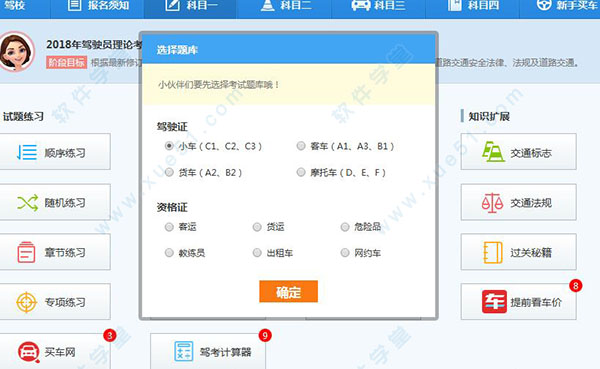Open 提前看车价 text label
Screen dimensions: 600x369
[536, 302]
